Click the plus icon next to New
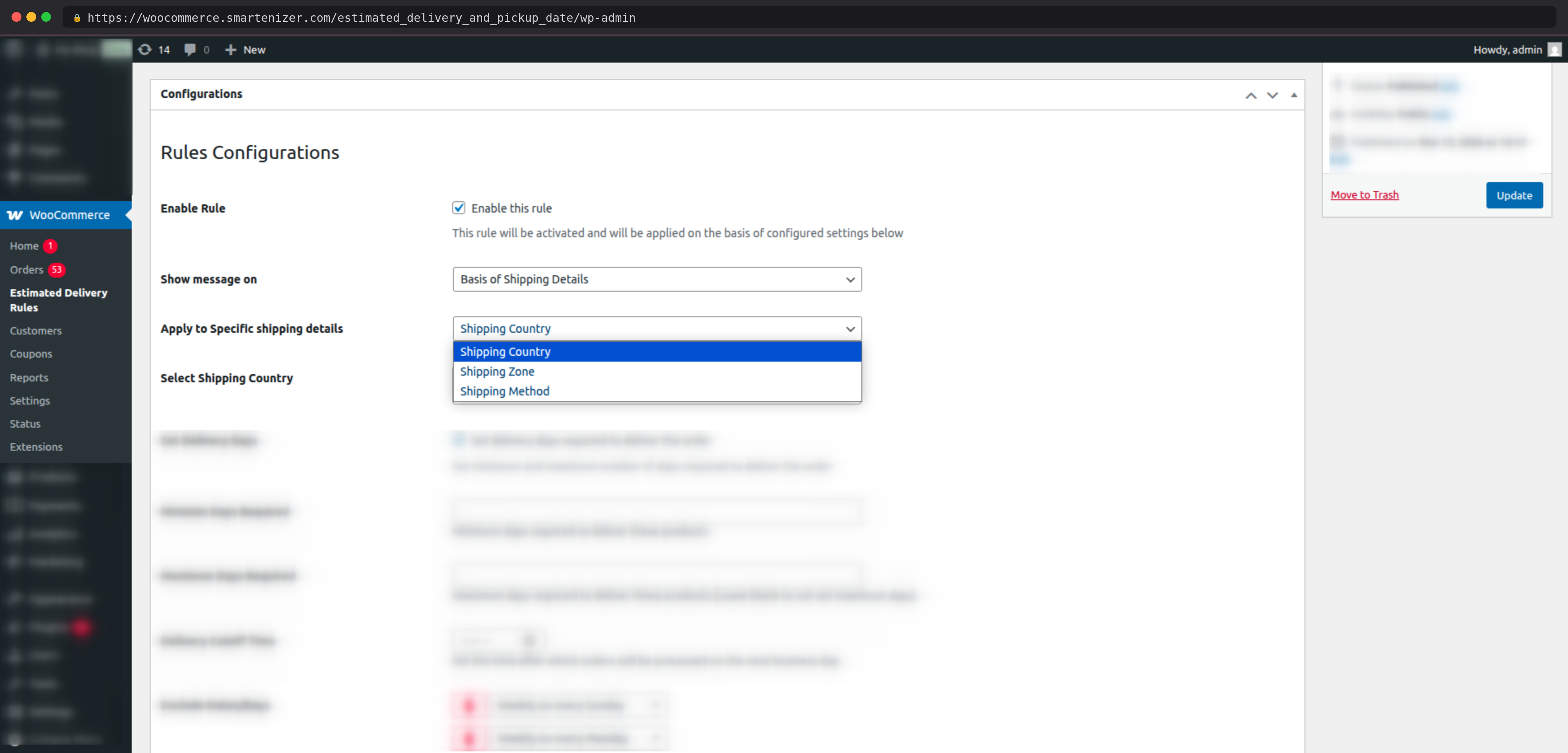This screenshot has width=1568, height=753. [x=230, y=50]
